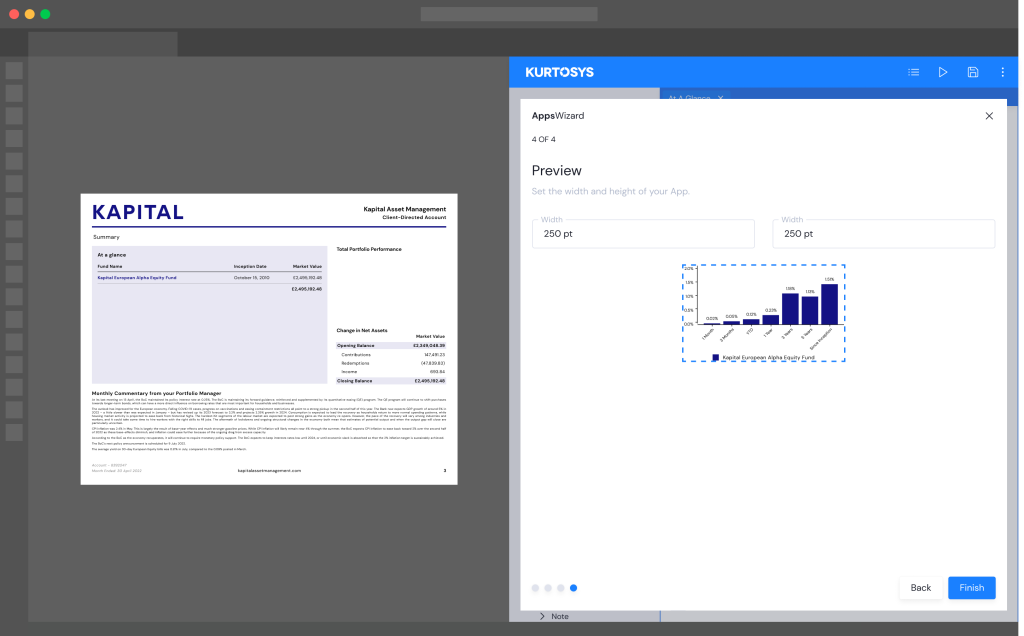This screenshot has height=636, width=1024.
Task: Go to second wizard step dot
Action: [548, 588]
